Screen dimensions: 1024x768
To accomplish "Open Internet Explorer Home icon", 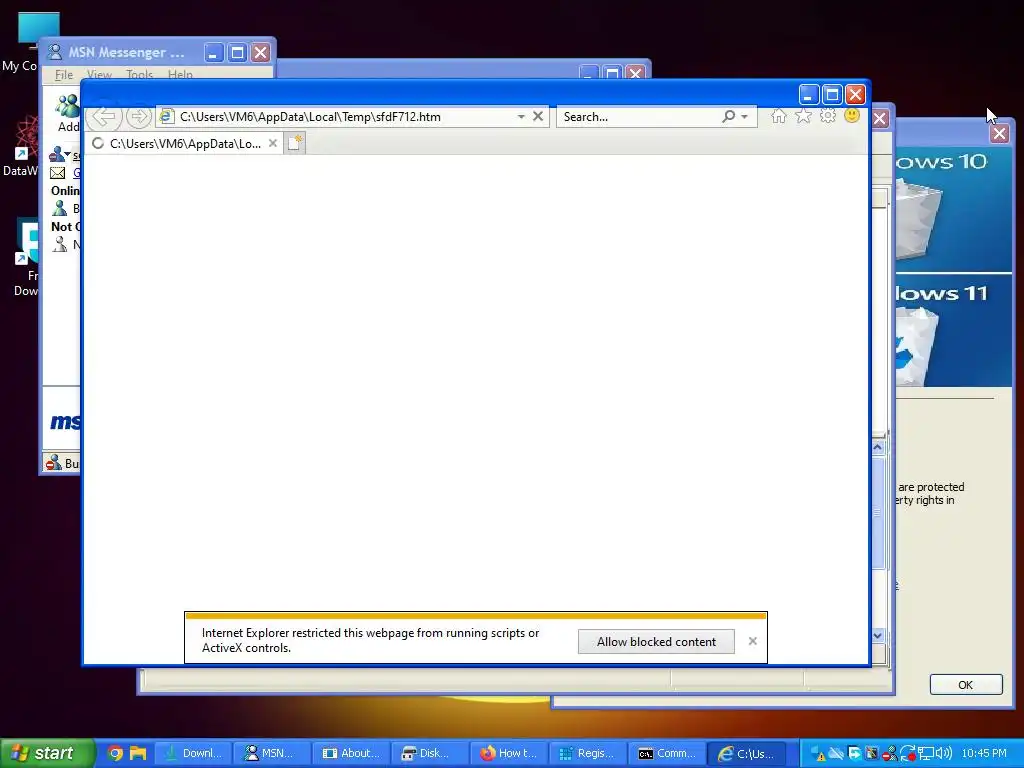I will [778, 116].
